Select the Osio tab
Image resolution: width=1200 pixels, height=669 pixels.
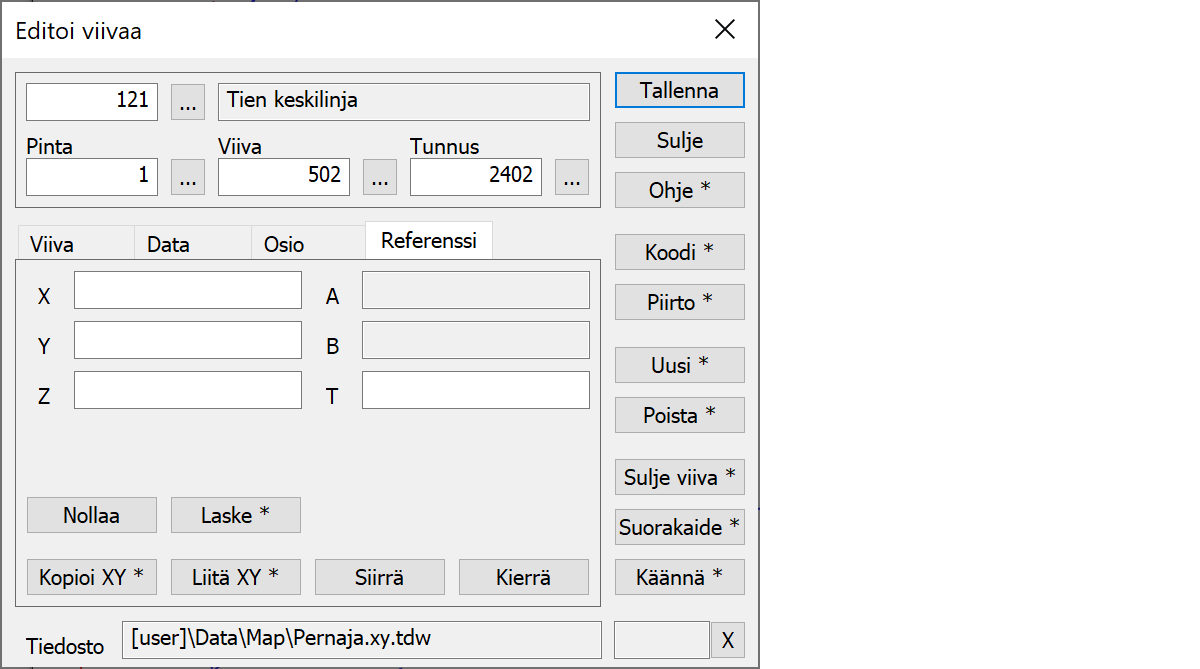click(x=284, y=244)
